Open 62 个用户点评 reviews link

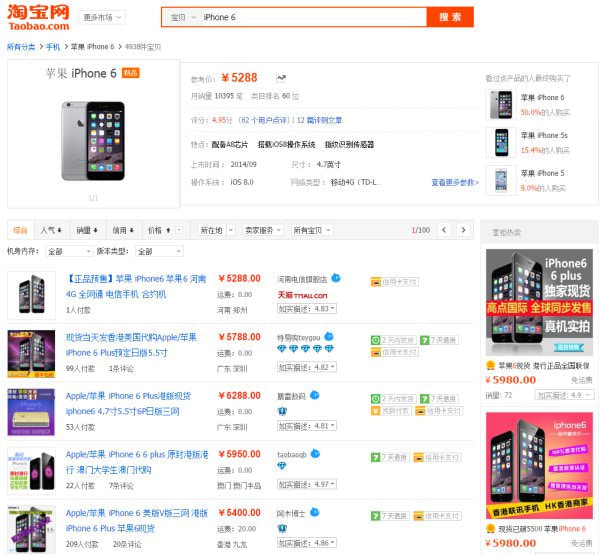point(264,120)
